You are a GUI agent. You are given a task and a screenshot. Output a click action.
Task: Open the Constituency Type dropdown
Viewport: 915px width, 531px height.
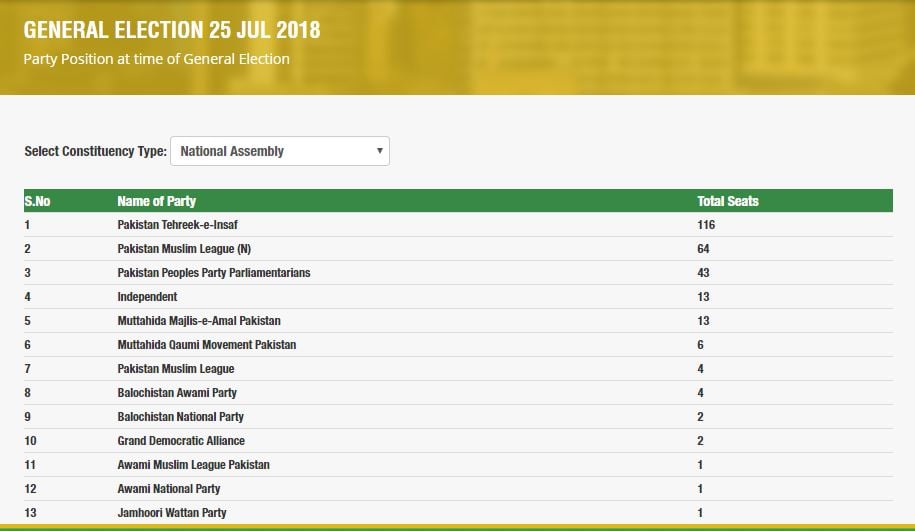click(x=280, y=151)
